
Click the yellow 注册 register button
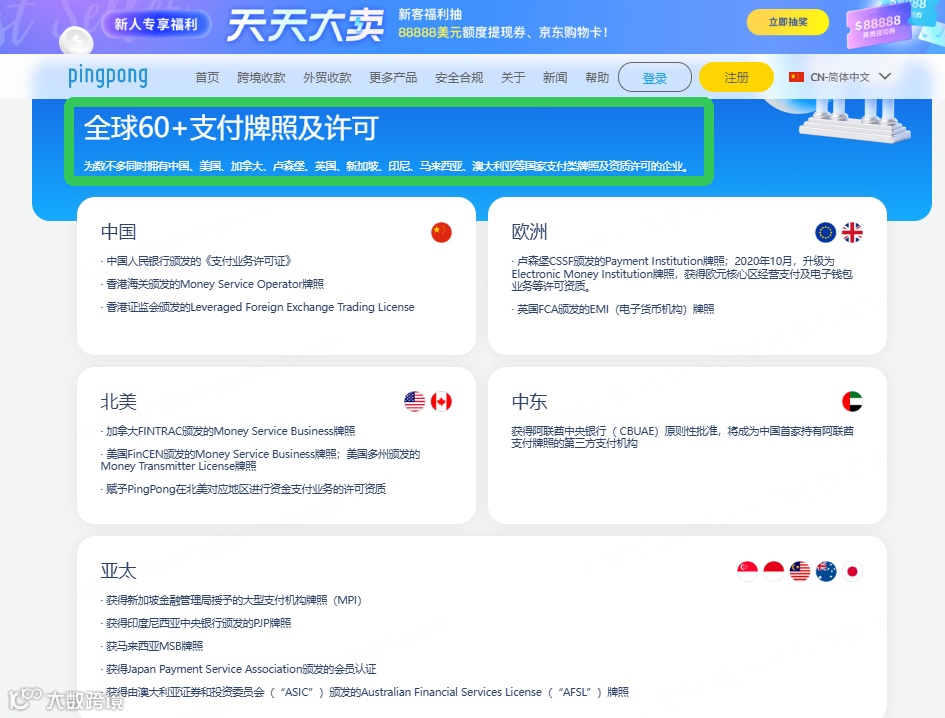point(736,77)
